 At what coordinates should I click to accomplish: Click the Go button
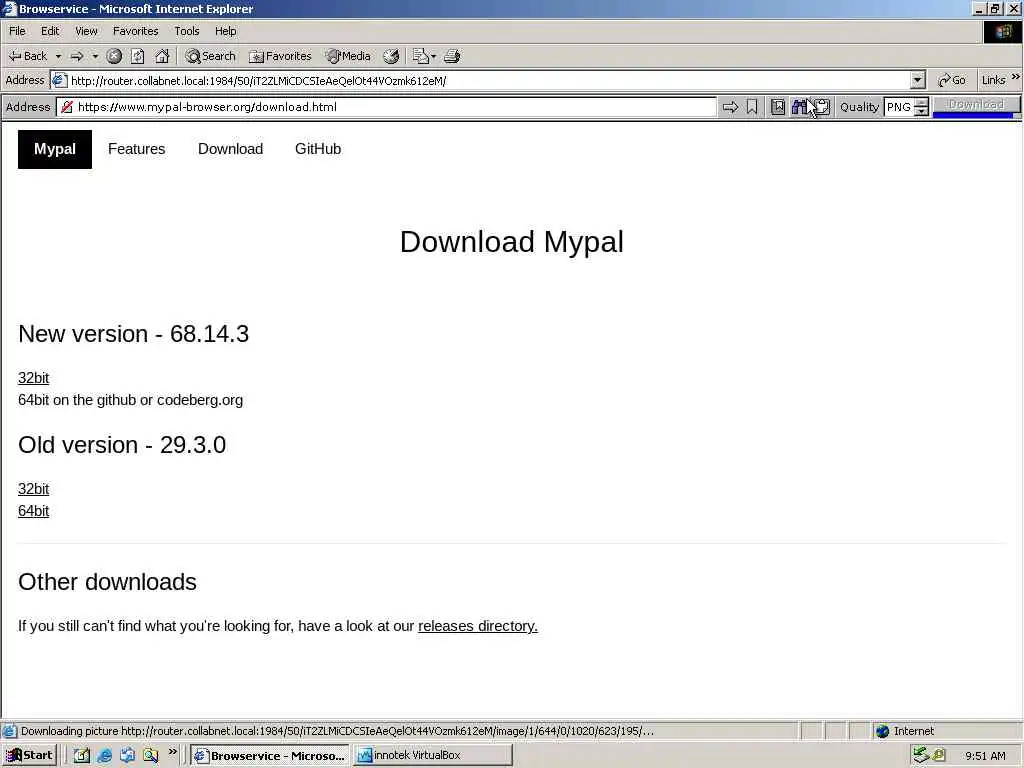pyautogui.click(x=952, y=80)
